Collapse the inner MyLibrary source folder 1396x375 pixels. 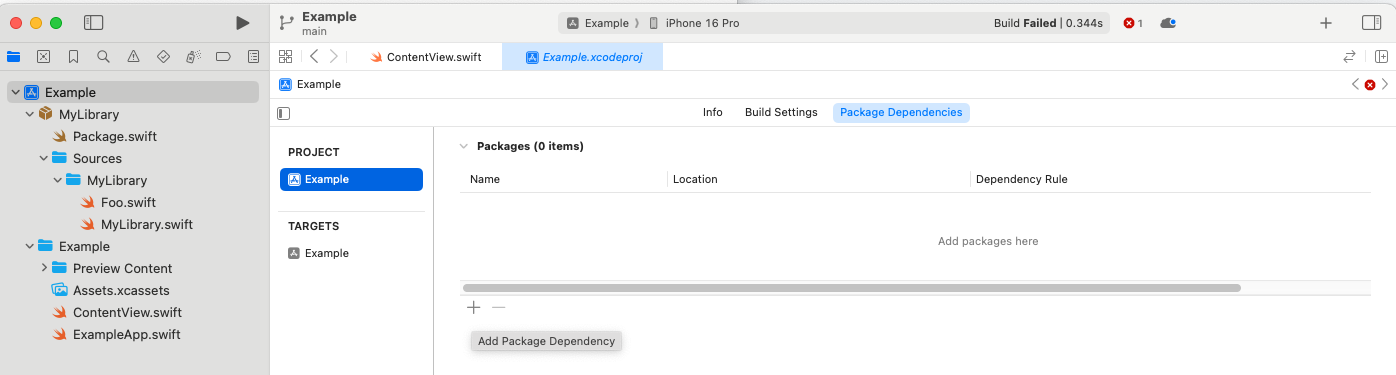click(x=57, y=180)
